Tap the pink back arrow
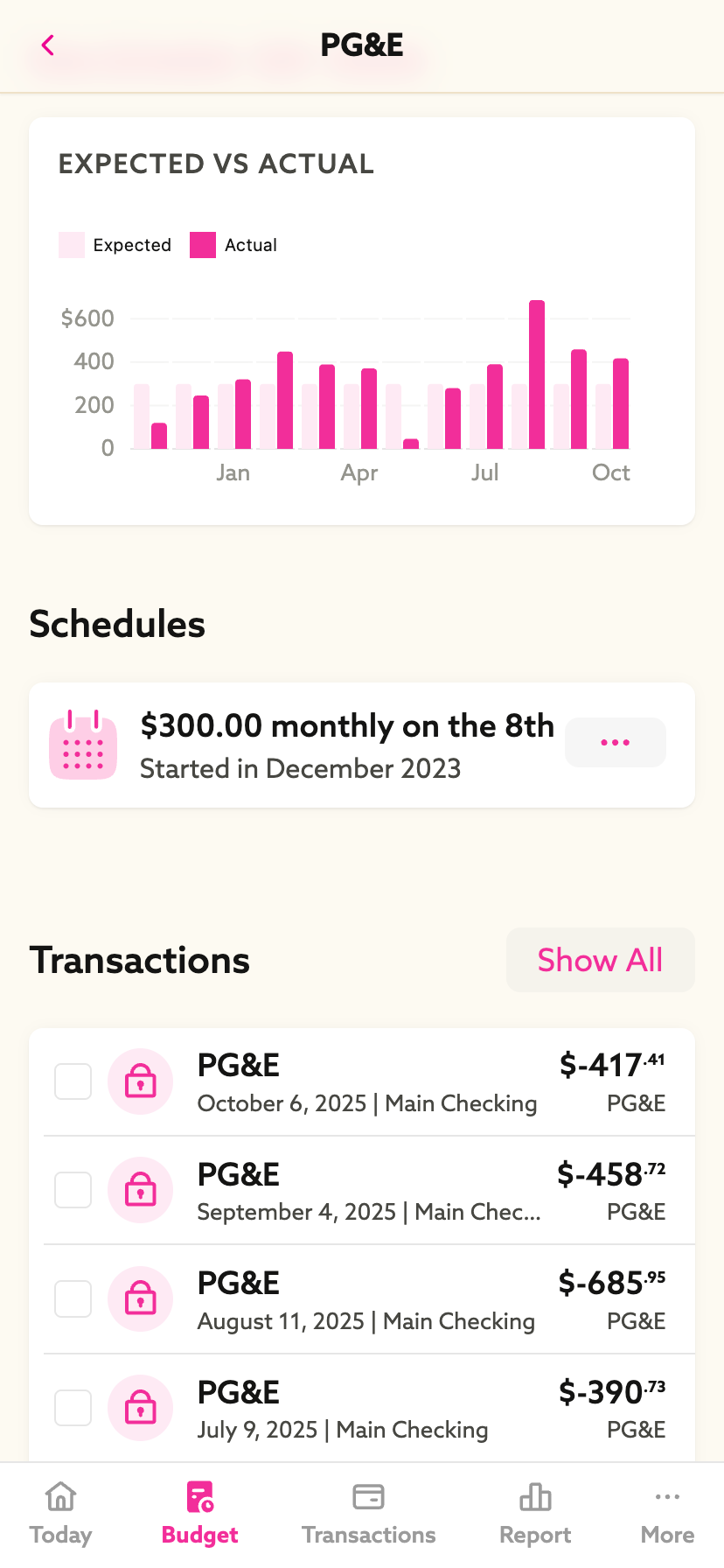Viewport: 724px width, 1568px height. (48, 45)
